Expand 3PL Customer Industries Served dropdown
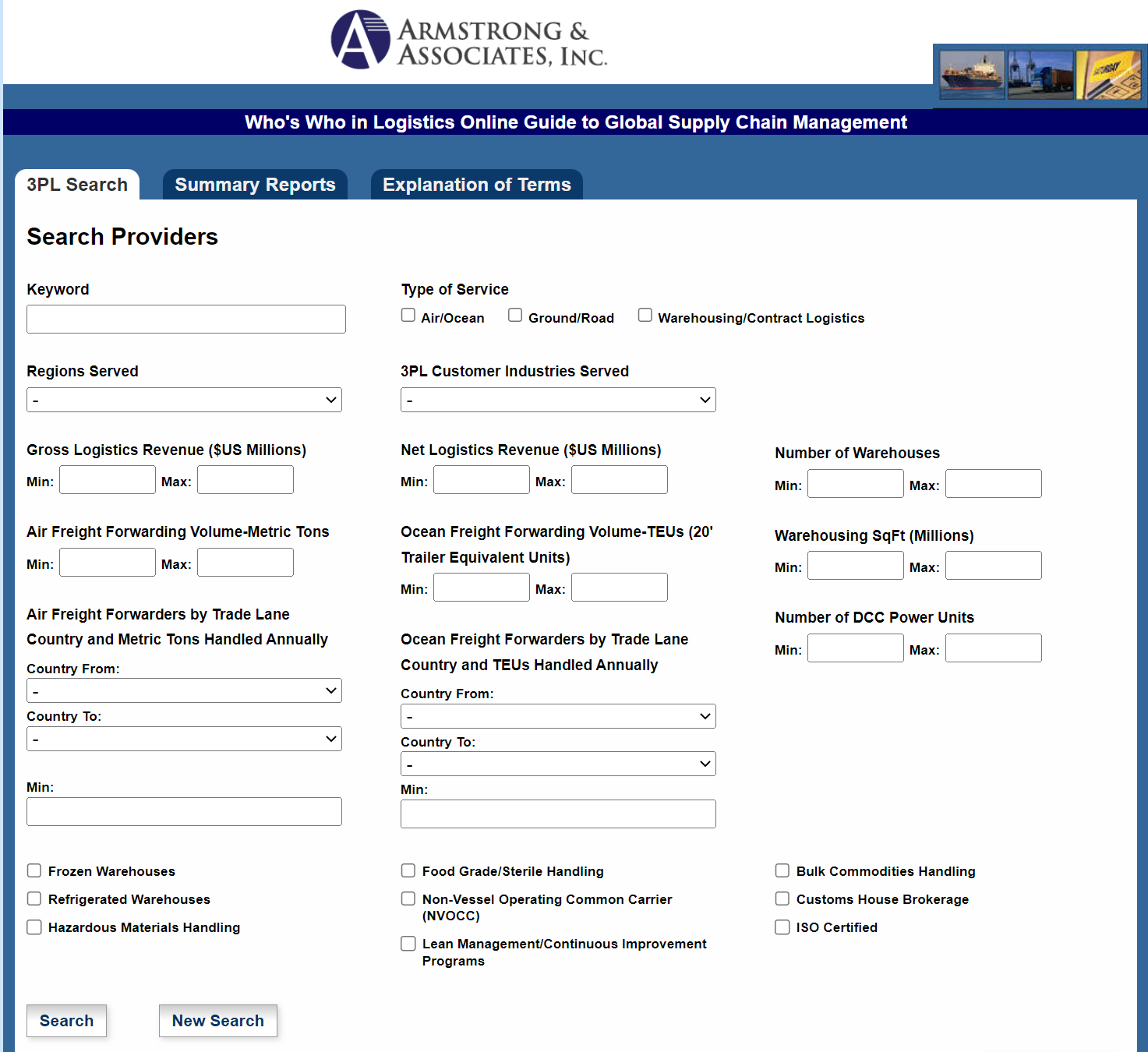 (558, 400)
